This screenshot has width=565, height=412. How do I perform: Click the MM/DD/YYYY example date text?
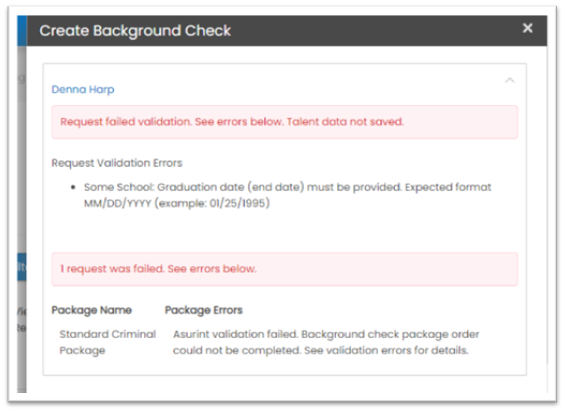pyautogui.click(x=177, y=203)
